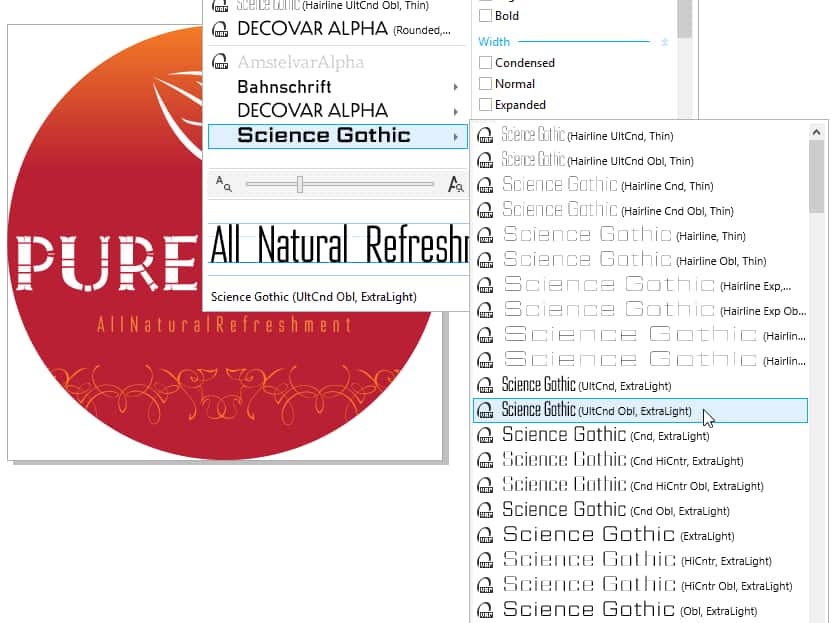Expand the Bahnschrift font submenu arrow
This screenshot has width=833, height=623.
pos(456,87)
